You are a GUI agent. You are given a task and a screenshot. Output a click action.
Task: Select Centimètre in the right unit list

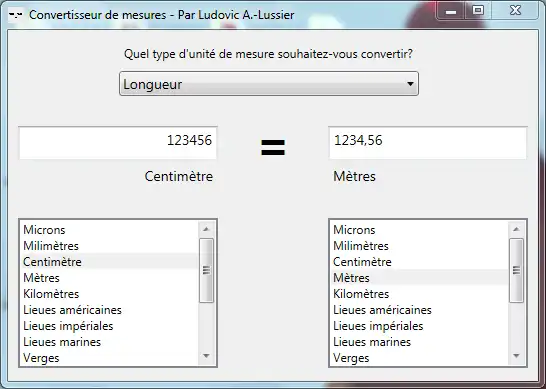pos(419,262)
